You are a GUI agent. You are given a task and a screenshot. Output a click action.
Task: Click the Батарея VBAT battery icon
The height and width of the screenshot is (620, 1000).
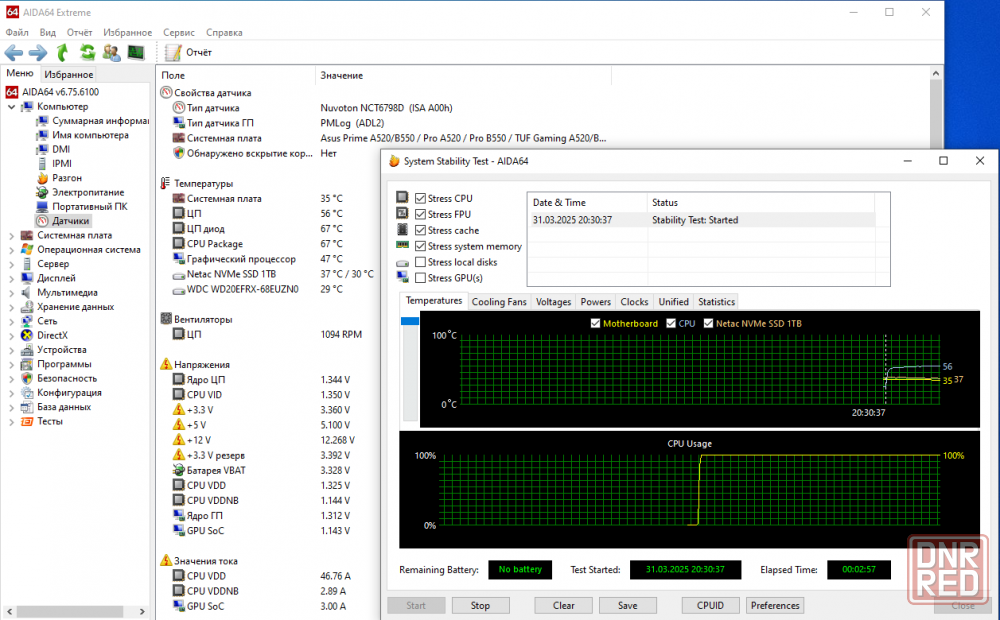tap(179, 470)
